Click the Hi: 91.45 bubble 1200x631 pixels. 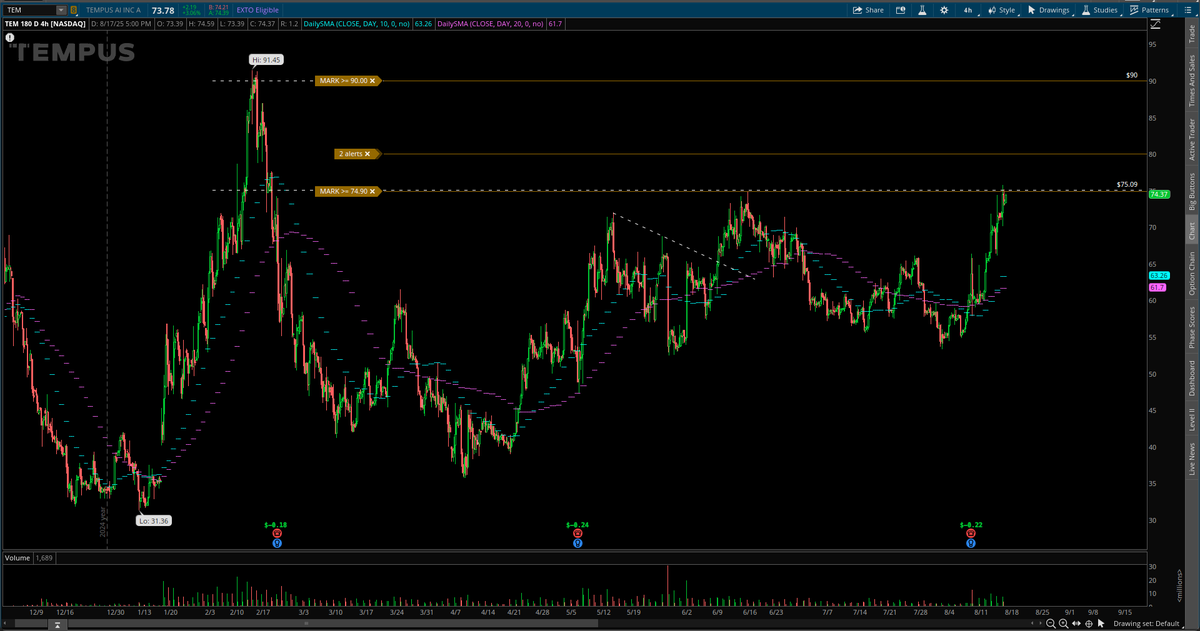(x=267, y=60)
